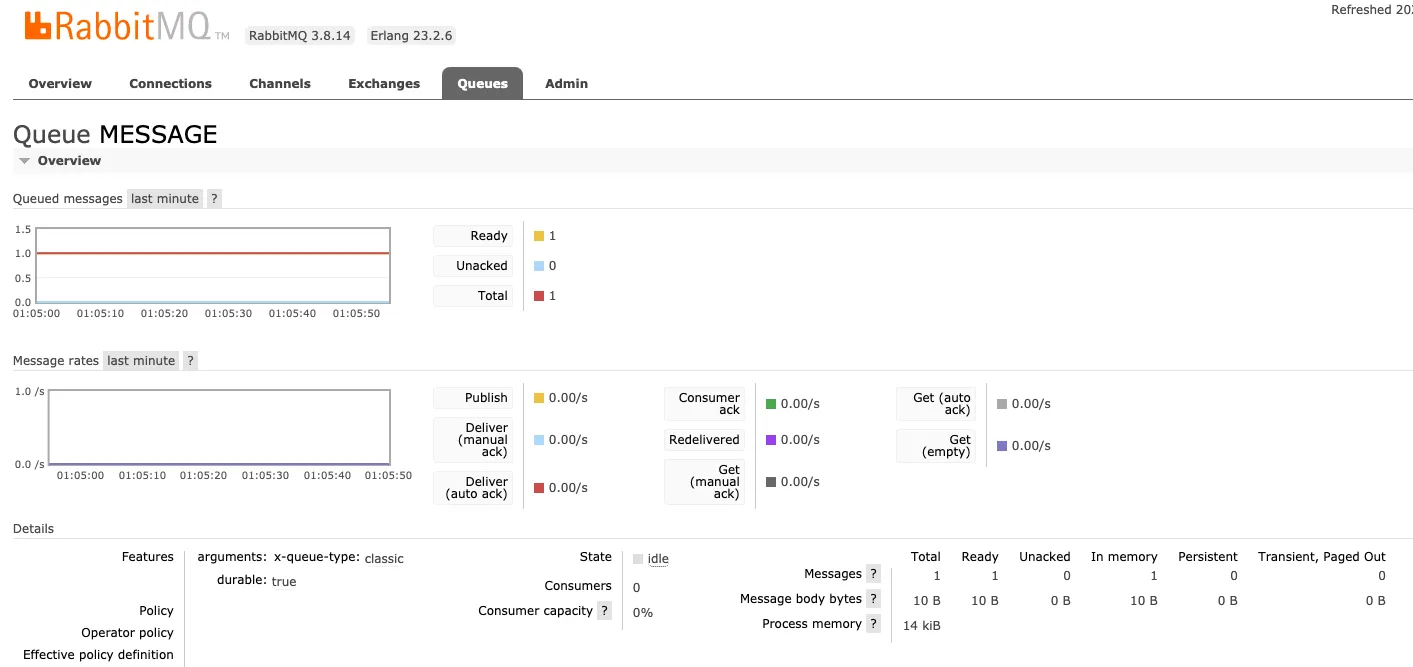Click the x-queue-type argument label
Image resolution: width=1413 pixels, height=667 pixels.
(317, 557)
